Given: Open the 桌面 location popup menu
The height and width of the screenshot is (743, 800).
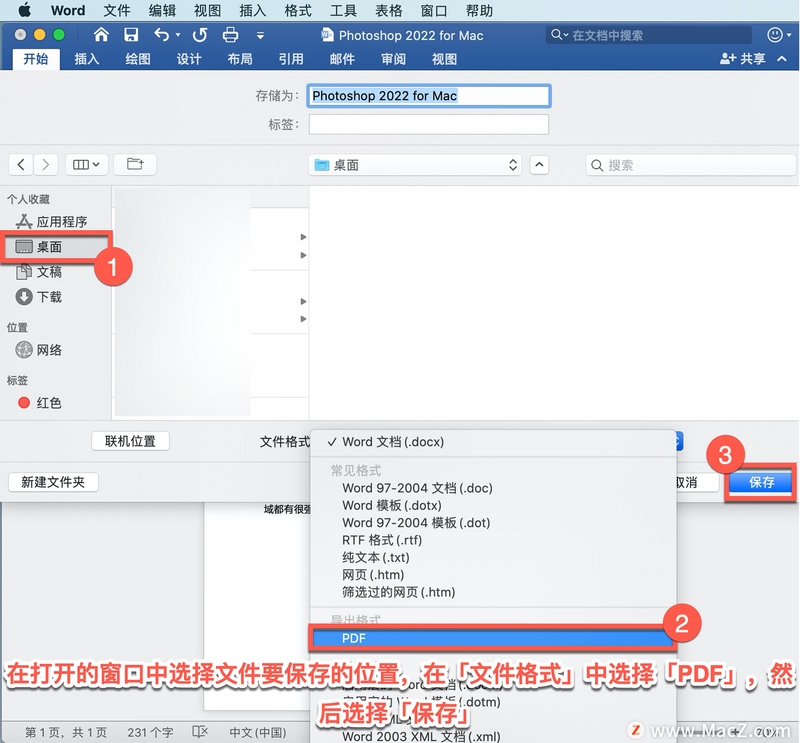Looking at the screenshot, I should tap(415, 165).
